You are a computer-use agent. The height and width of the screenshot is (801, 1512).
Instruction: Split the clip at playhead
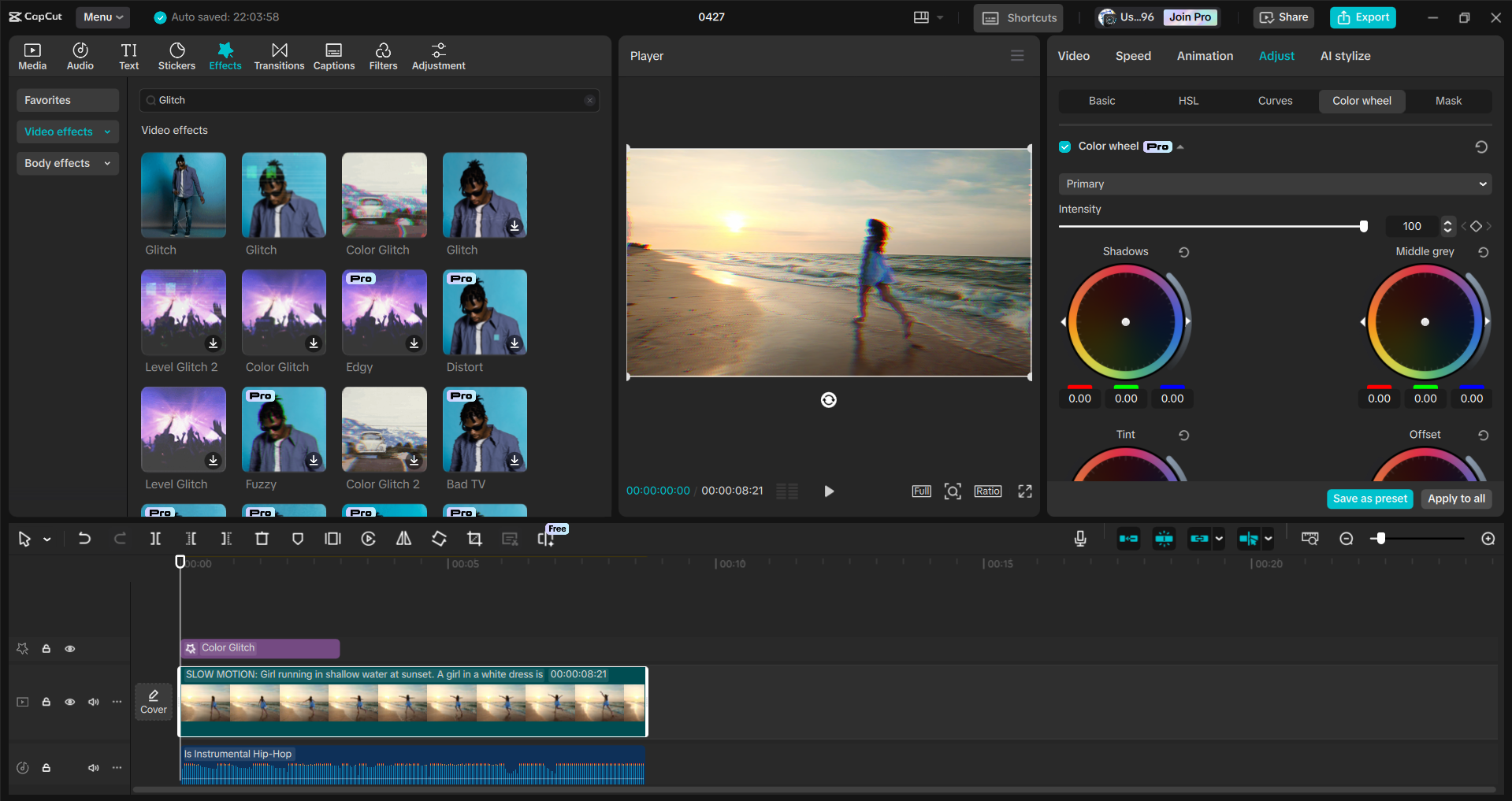click(x=155, y=539)
